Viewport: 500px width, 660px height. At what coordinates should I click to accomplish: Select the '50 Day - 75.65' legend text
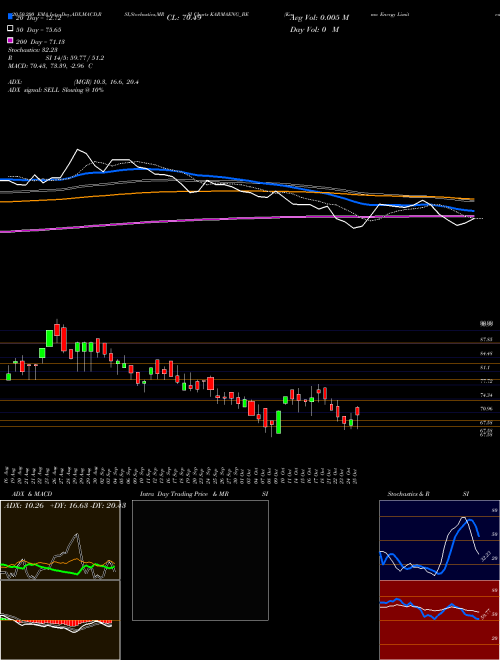pyautogui.click(x=38, y=29)
